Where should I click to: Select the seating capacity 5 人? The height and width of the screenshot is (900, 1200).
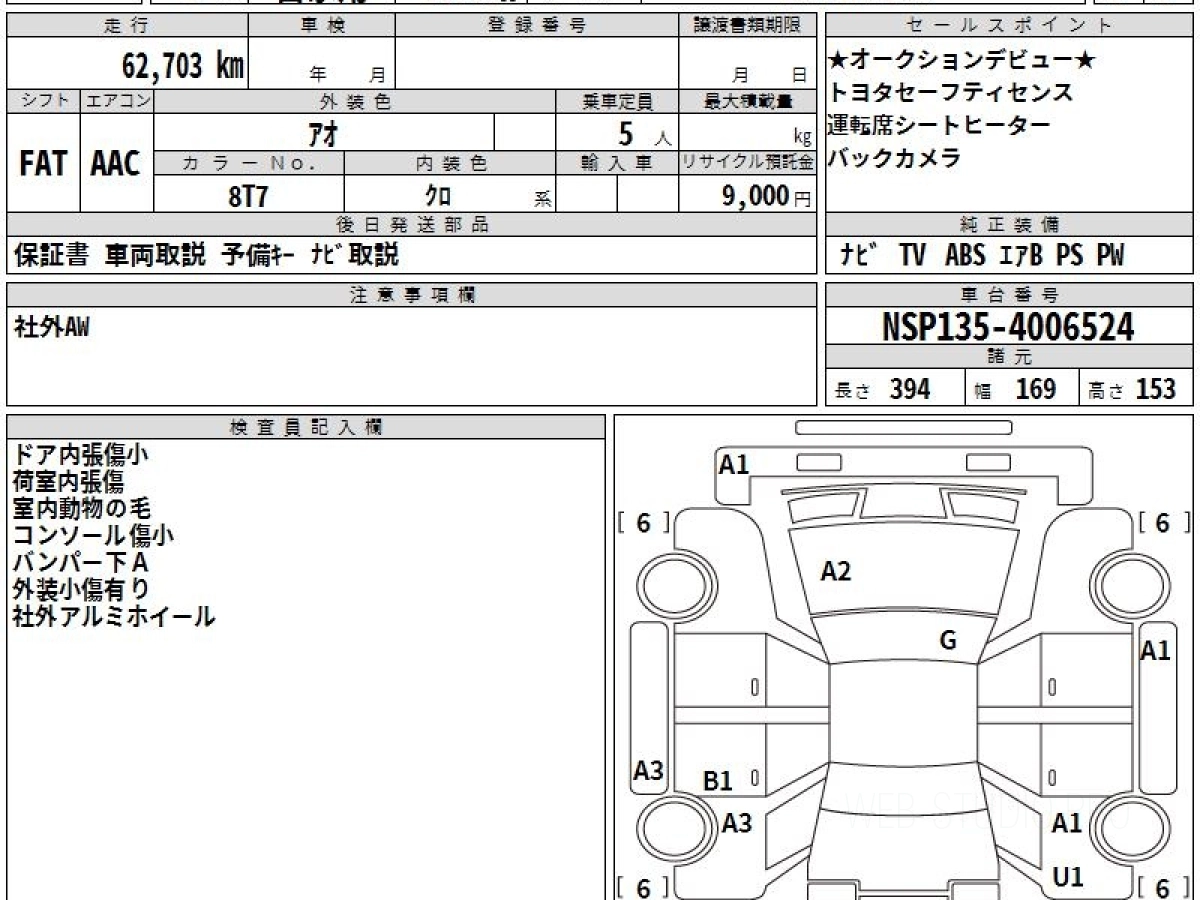click(644, 133)
